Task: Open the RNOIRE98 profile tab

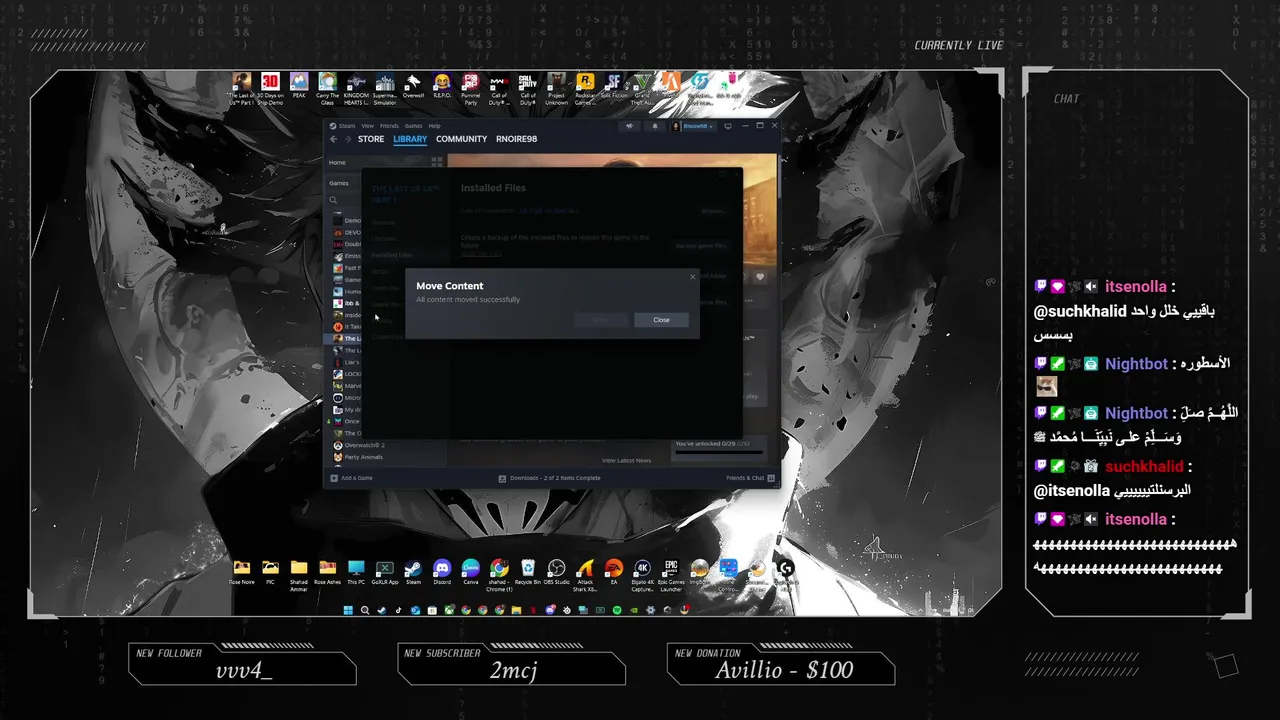Action: coord(516,139)
